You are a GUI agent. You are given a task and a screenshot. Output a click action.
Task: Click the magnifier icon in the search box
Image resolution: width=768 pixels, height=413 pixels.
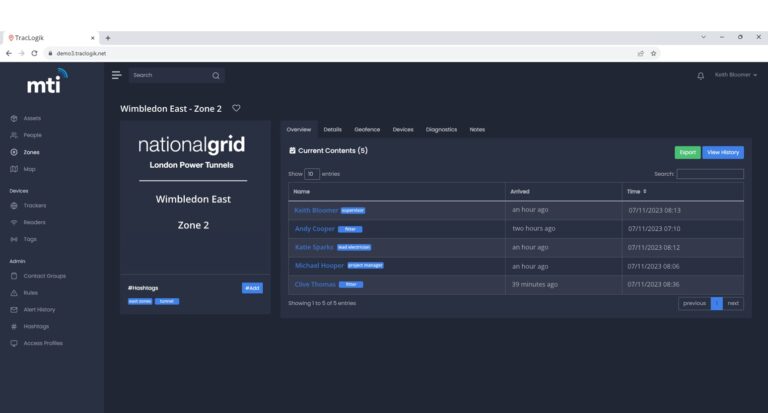(x=215, y=75)
